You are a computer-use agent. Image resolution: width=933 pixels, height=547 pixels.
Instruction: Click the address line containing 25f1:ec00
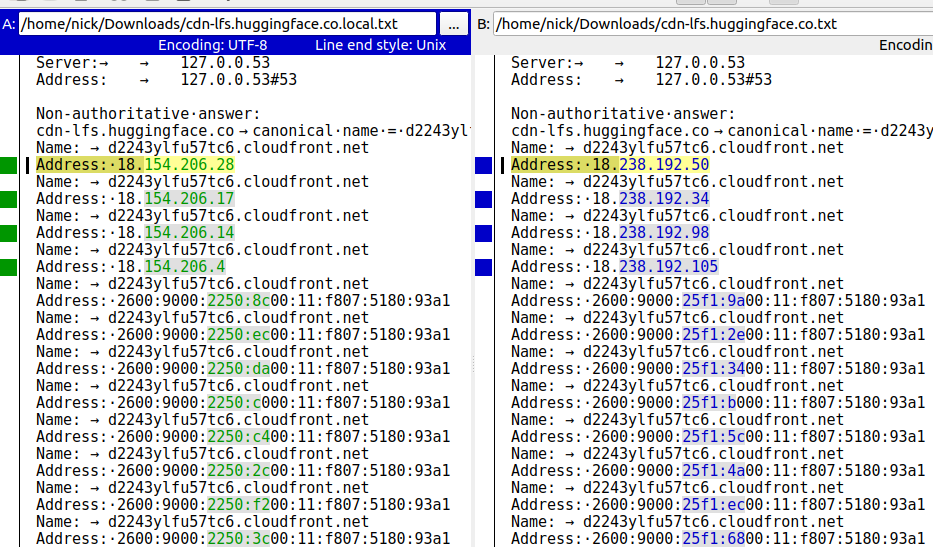[718, 504]
